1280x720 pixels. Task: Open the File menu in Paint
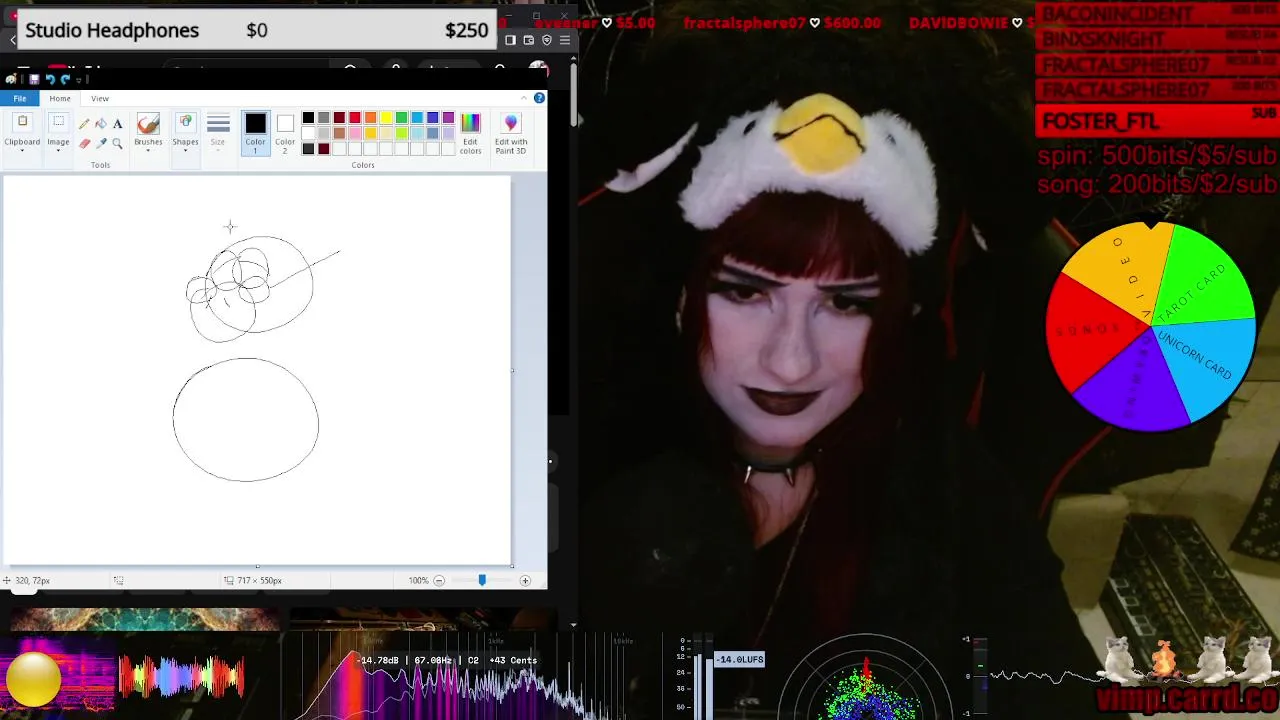20,98
